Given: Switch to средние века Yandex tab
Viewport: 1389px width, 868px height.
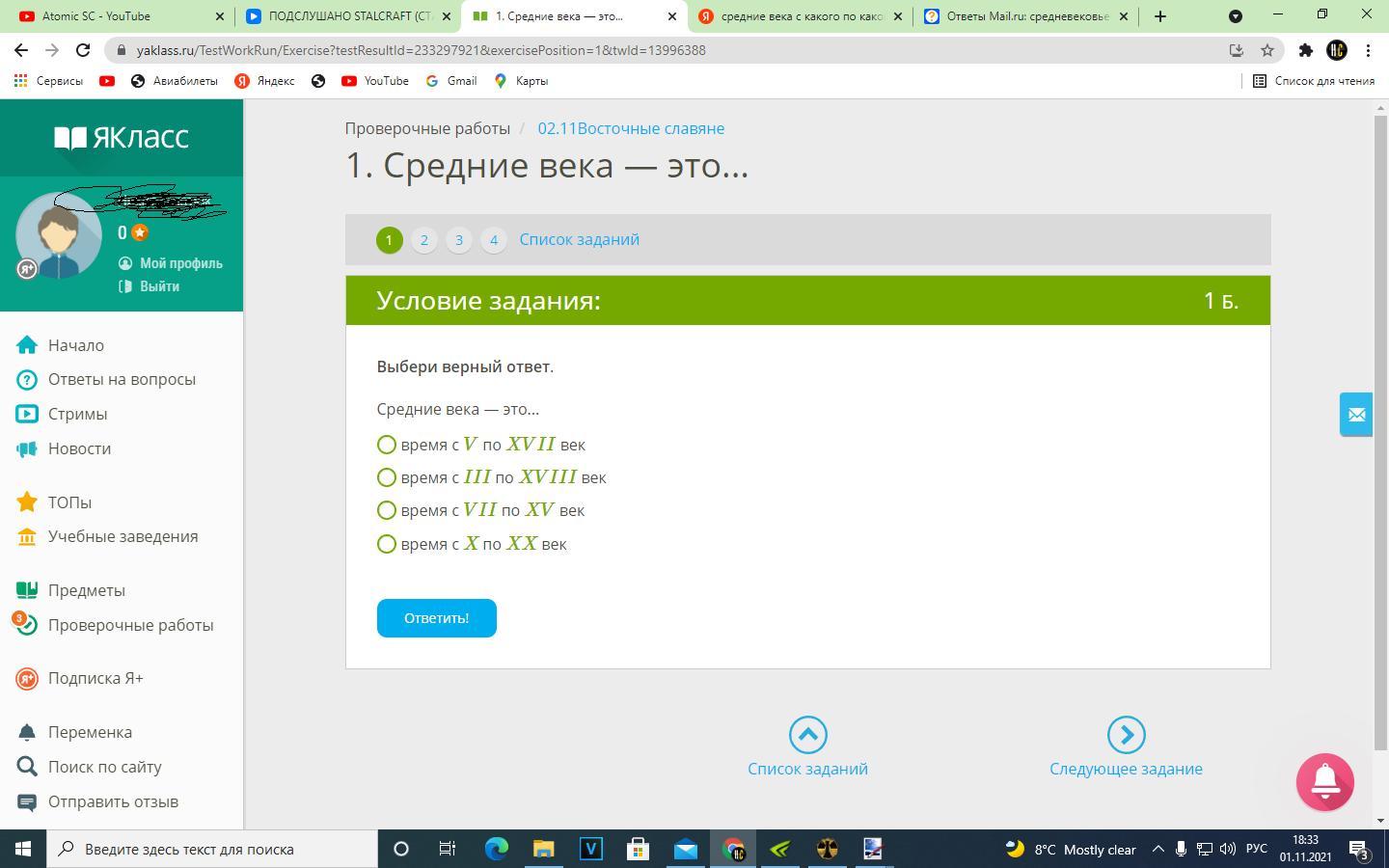Looking at the screenshot, I should tap(801, 16).
